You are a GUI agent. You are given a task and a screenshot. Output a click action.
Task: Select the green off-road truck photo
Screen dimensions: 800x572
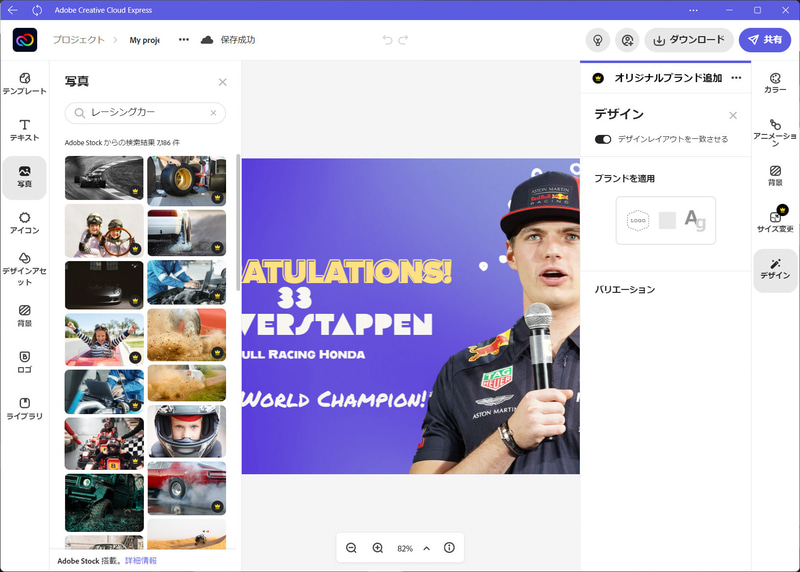tap(104, 503)
